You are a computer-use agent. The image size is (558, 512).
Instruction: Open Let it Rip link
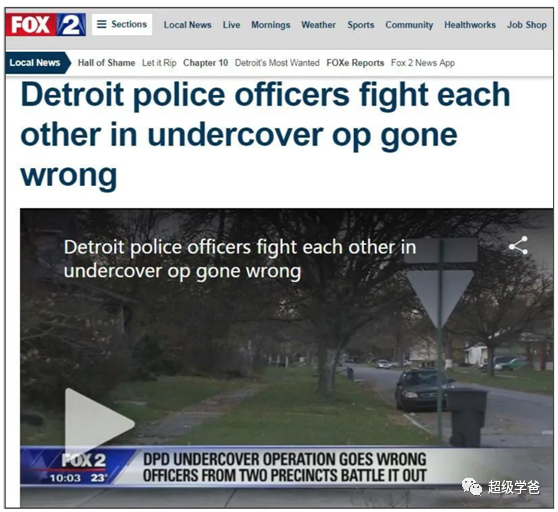pyautogui.click(x=159, y=63)
